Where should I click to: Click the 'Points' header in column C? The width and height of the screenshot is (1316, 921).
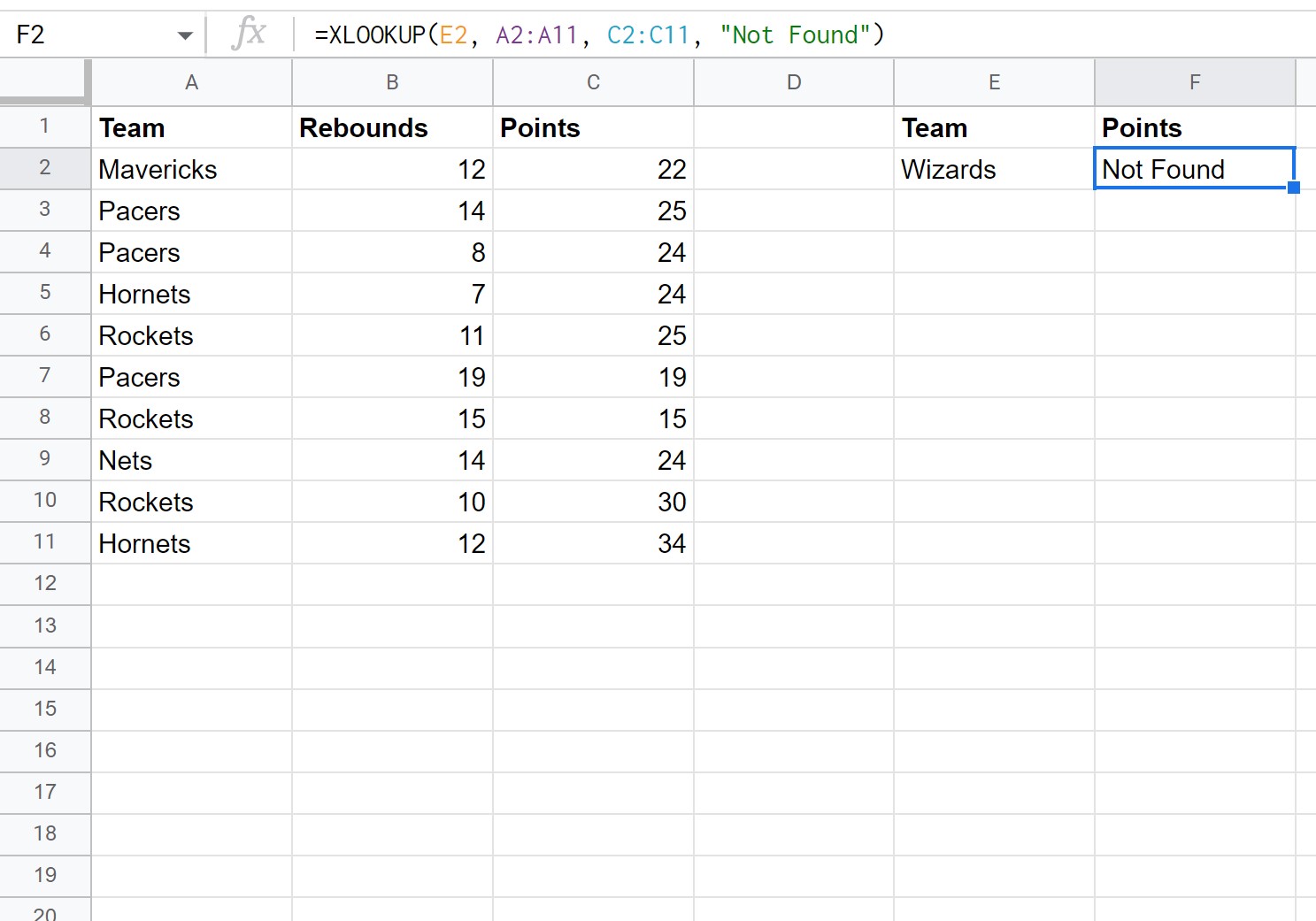pyautogui.click(x=594, y=127)
